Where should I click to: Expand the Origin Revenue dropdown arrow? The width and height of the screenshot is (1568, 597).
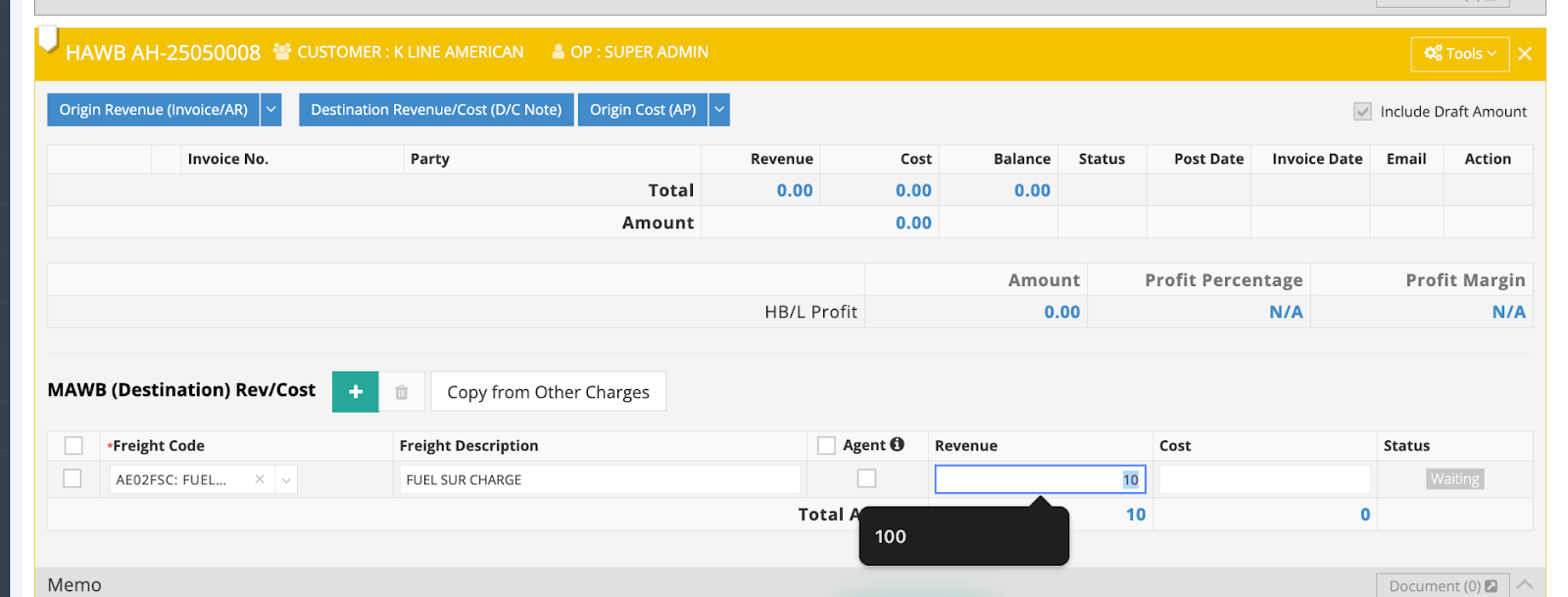[271, 110]
